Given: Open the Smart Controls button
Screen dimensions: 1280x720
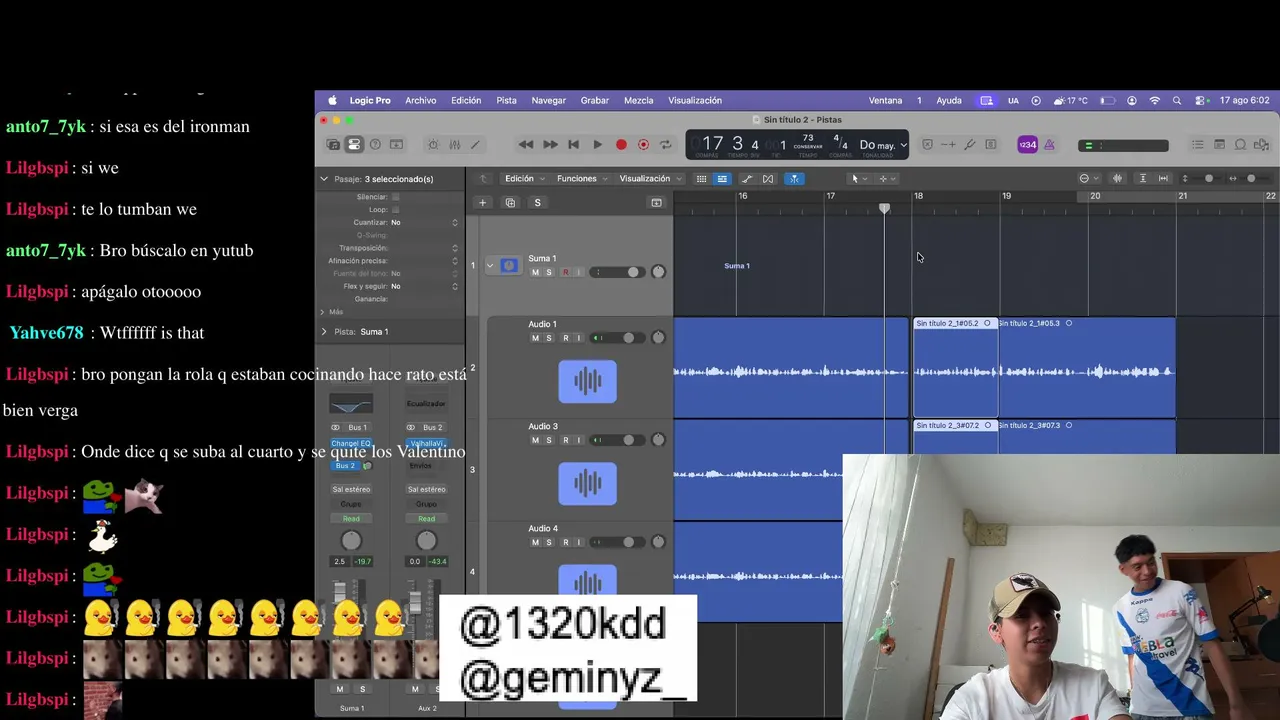Looking at the screenshot, I should (433, 145).
